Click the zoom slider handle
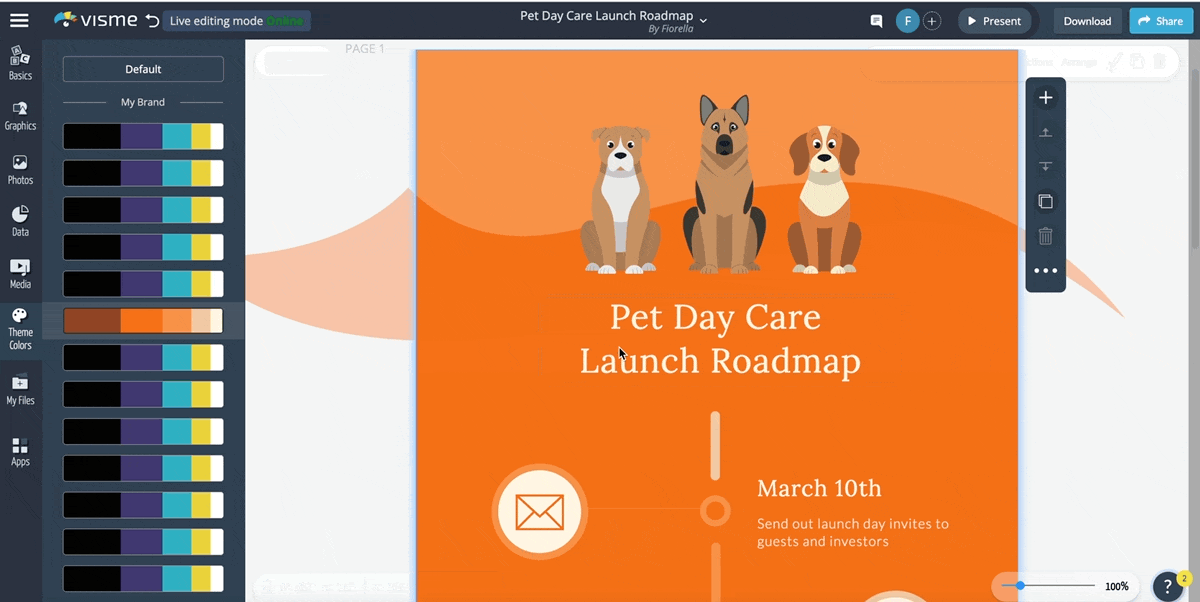 1019,586
